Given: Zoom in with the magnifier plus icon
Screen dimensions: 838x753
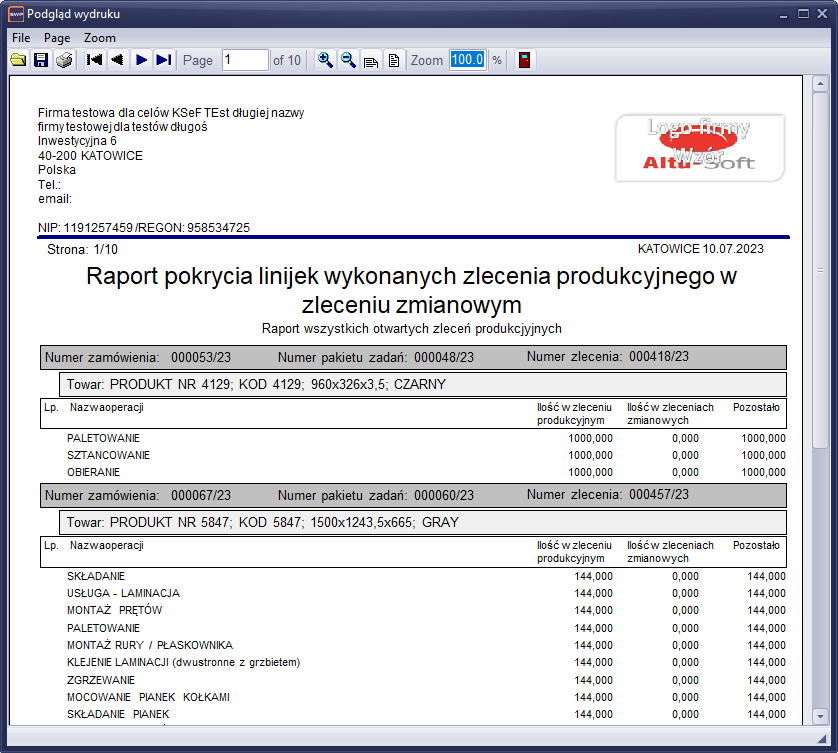Looking at the screenshot, I should 325,60.
